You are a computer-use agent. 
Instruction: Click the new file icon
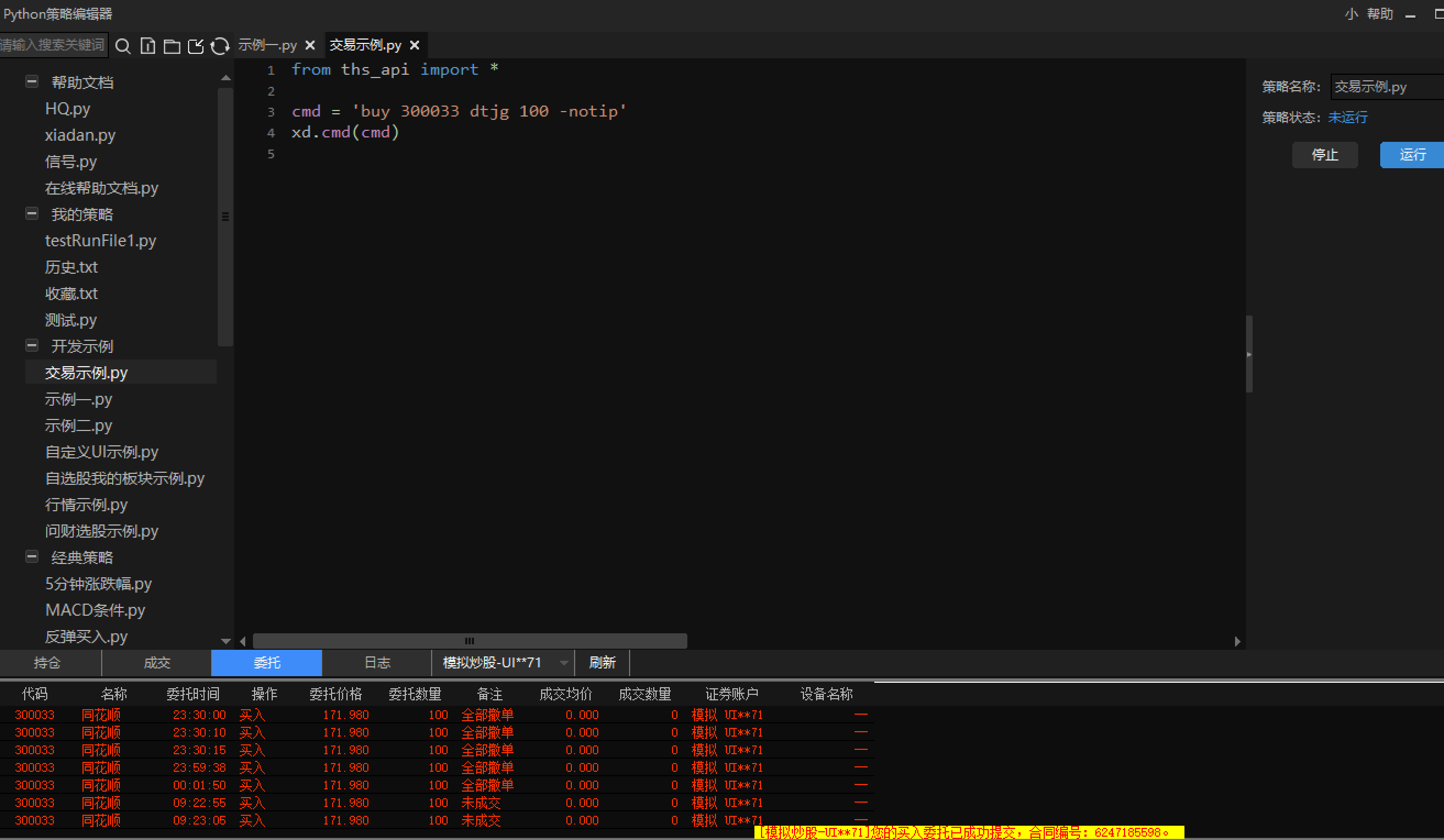148,46
